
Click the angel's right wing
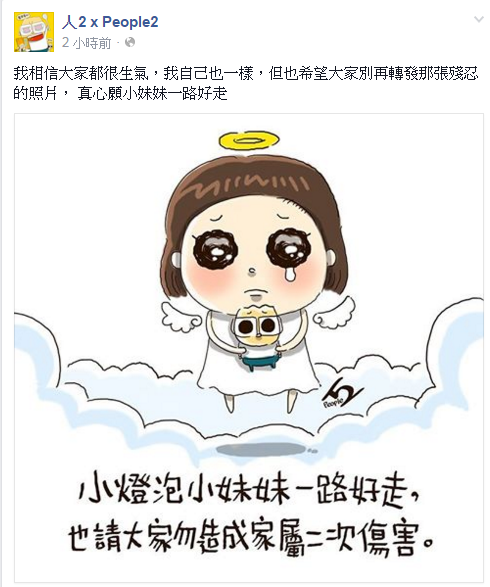[x=334, y=311]
